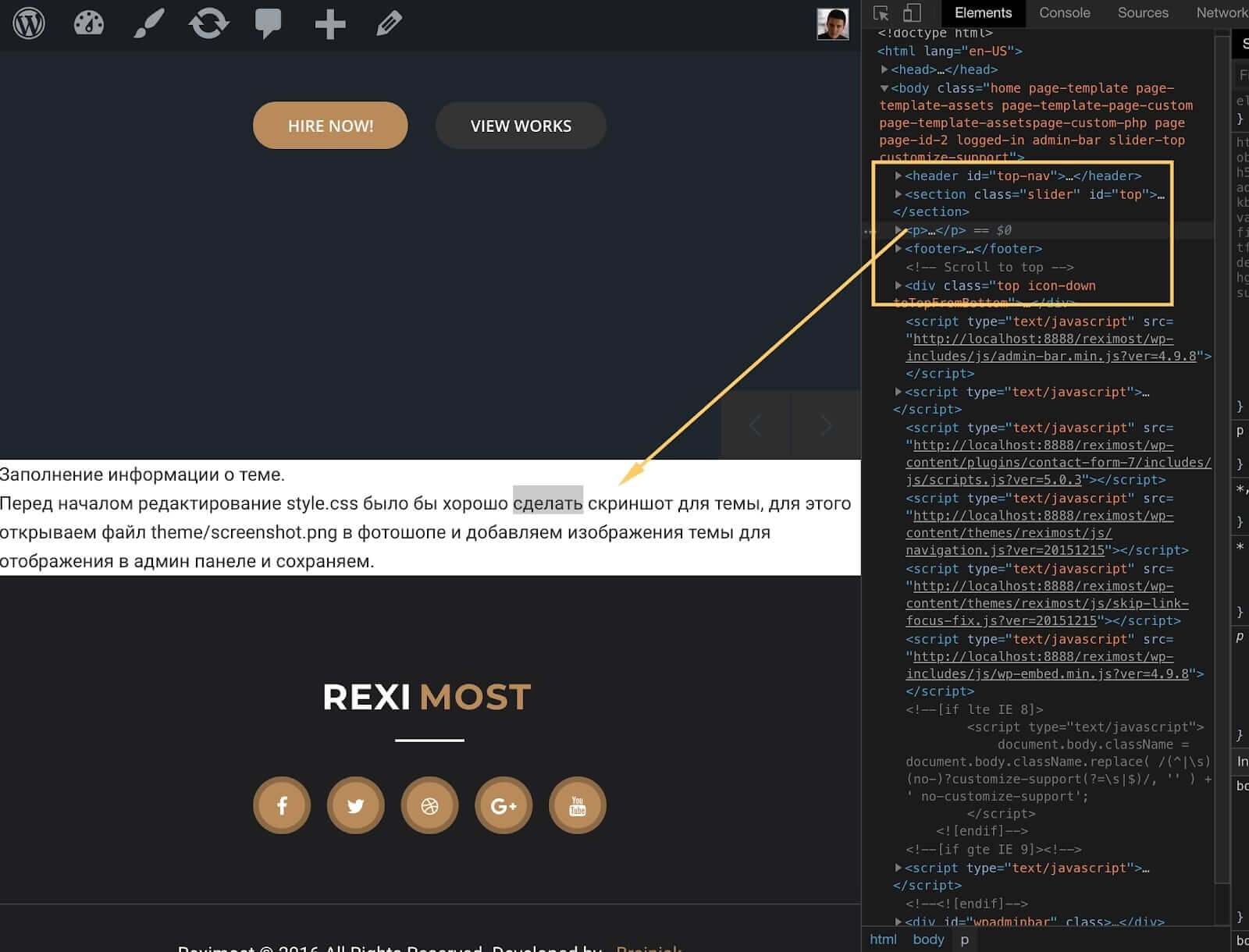Click the if lte IE 8 comment

coord(974,709)
